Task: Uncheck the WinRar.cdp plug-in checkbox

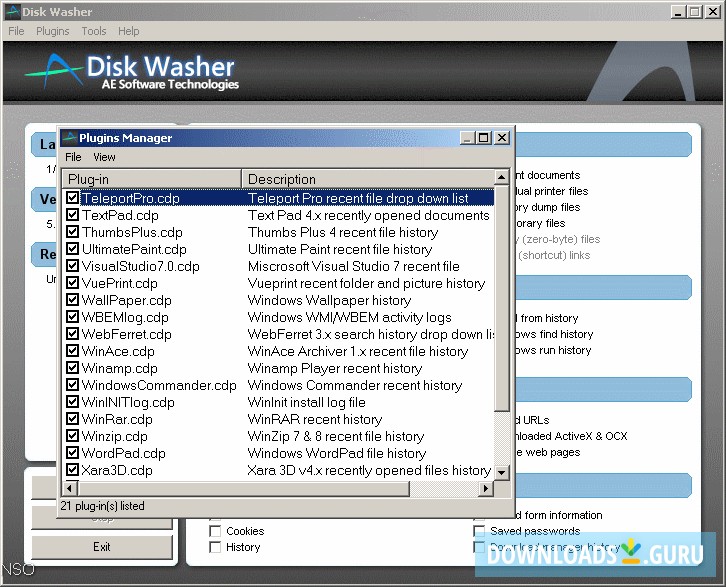Action: click(72, 419)
